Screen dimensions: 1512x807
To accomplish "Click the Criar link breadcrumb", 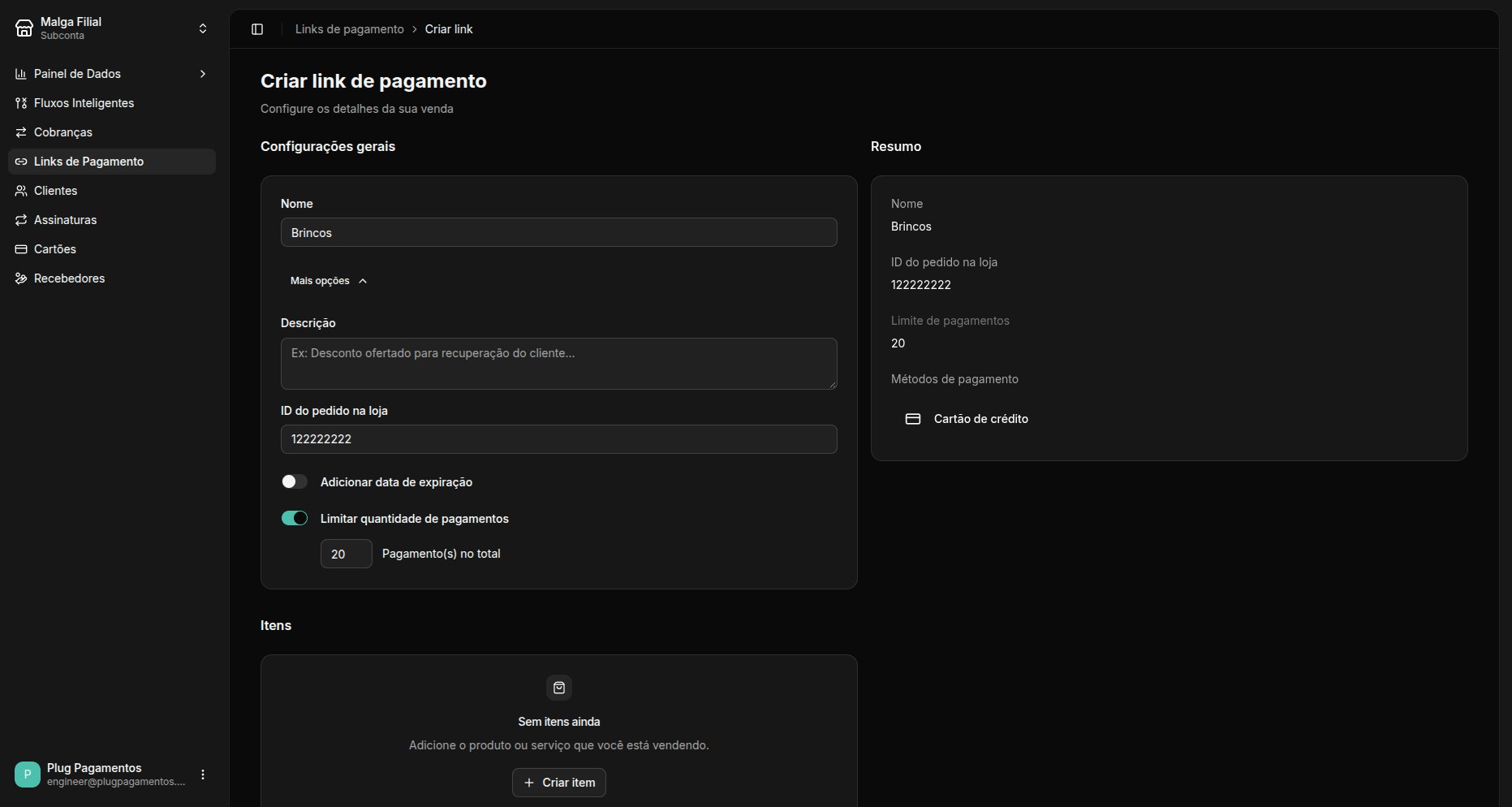I will [449, 29].
